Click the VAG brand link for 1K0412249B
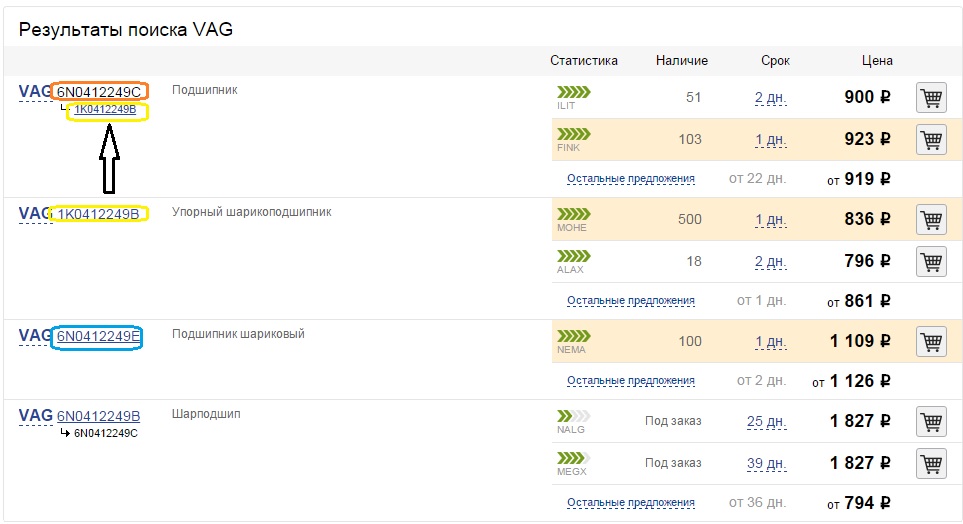This screenshot has width=963, height=524. [35, 214]
